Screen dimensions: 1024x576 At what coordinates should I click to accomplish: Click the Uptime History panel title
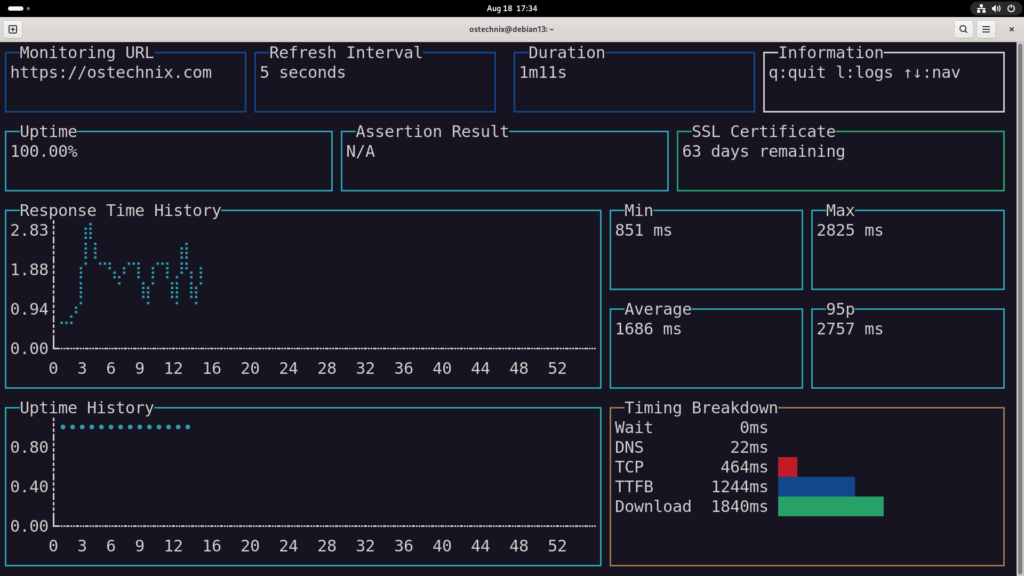(86, 408)
